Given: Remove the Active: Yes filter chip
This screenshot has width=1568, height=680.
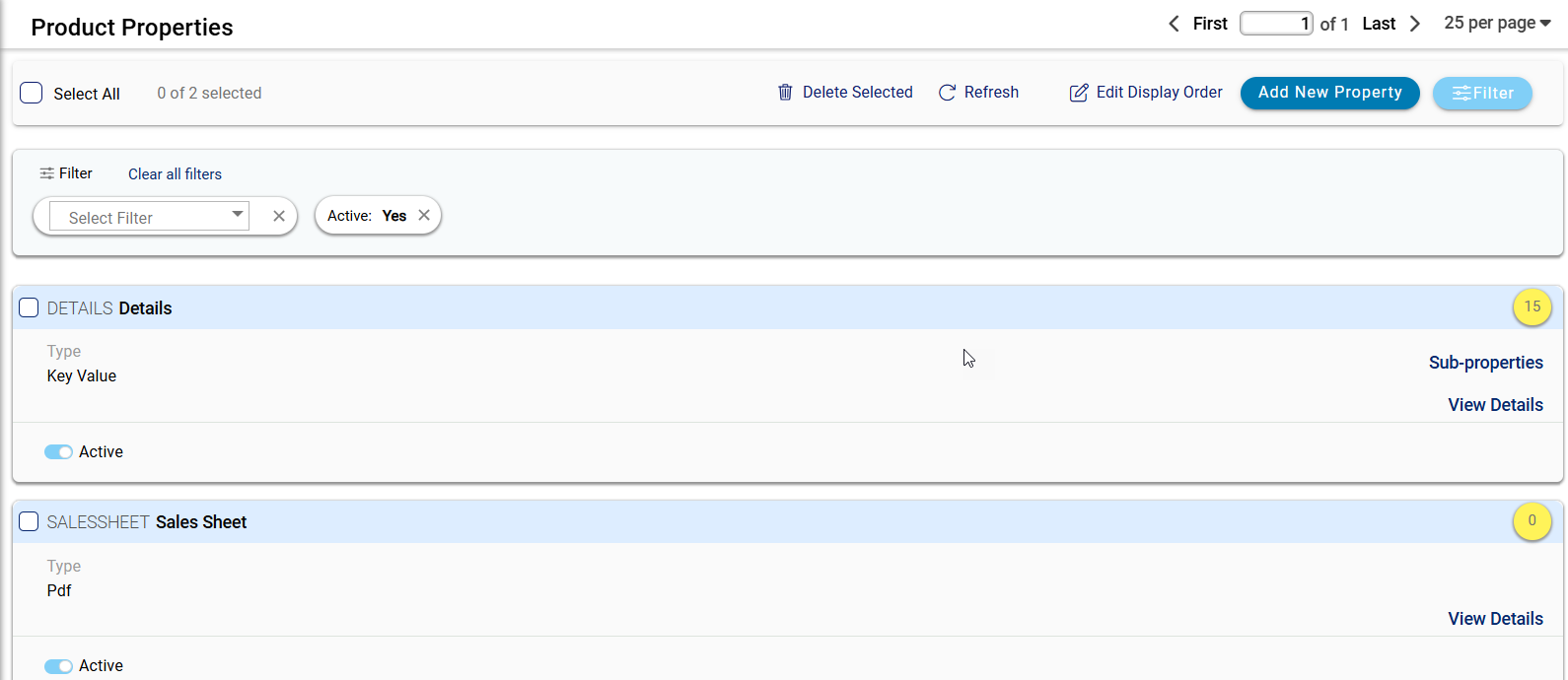Looking at the screenshot, I should (424, 216).
